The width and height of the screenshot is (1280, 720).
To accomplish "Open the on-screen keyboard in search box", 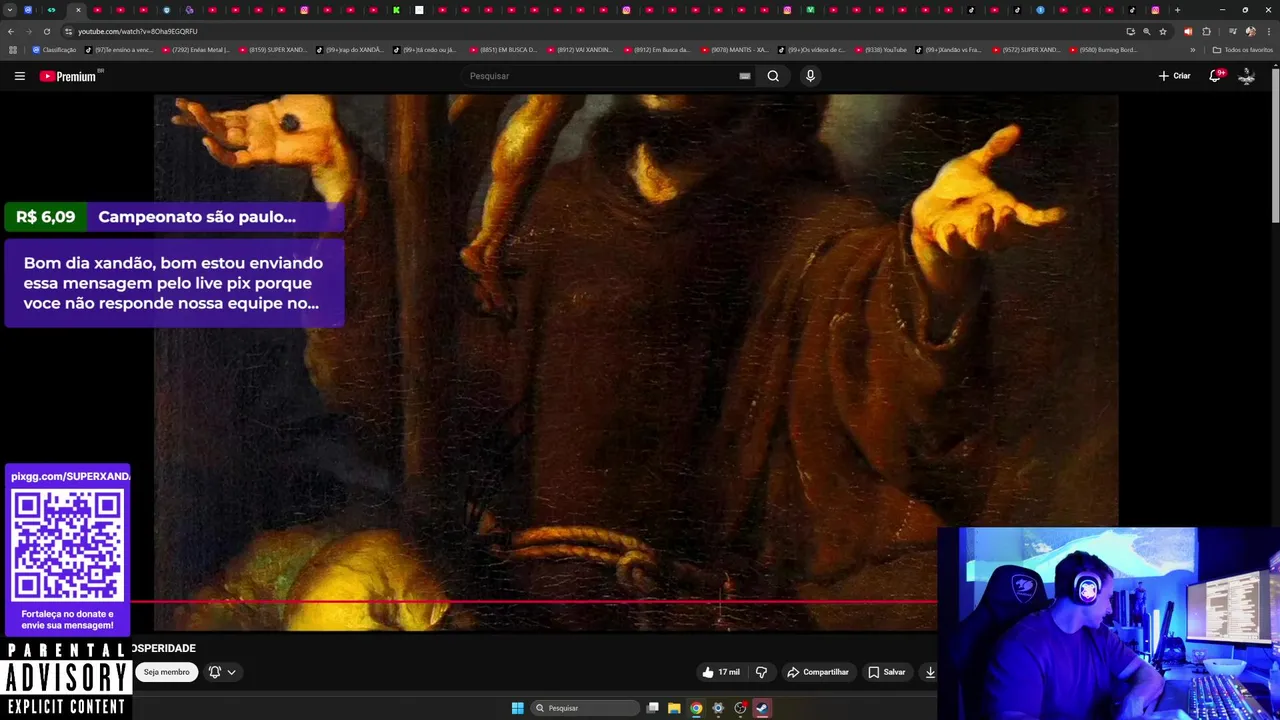I will tap(744, 76).
